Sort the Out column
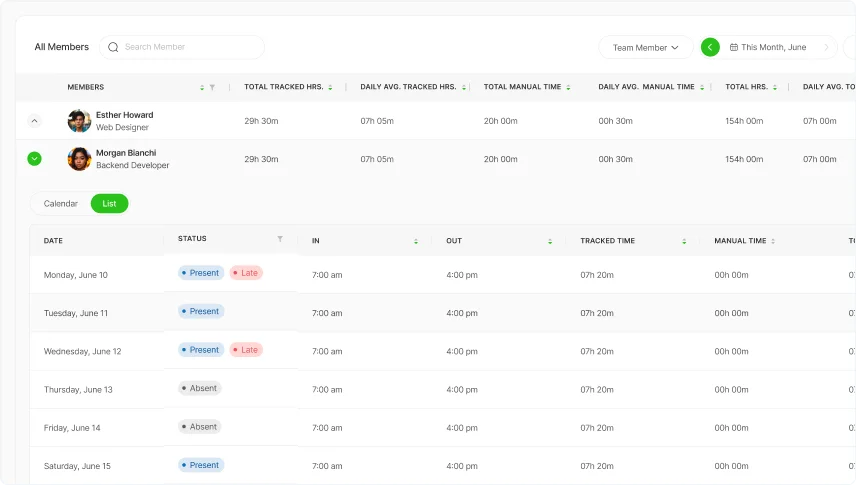 coord(550,241)
